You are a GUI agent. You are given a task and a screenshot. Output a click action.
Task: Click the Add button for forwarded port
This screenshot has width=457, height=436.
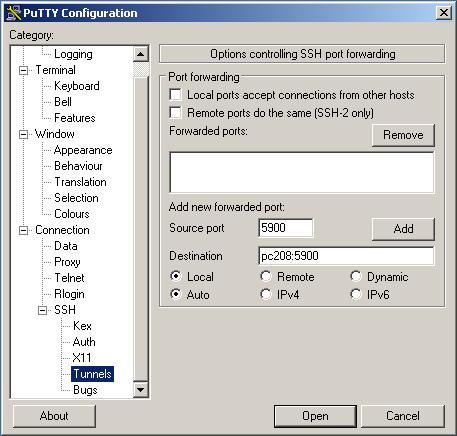pyautogui.click(x=403, y=229)
